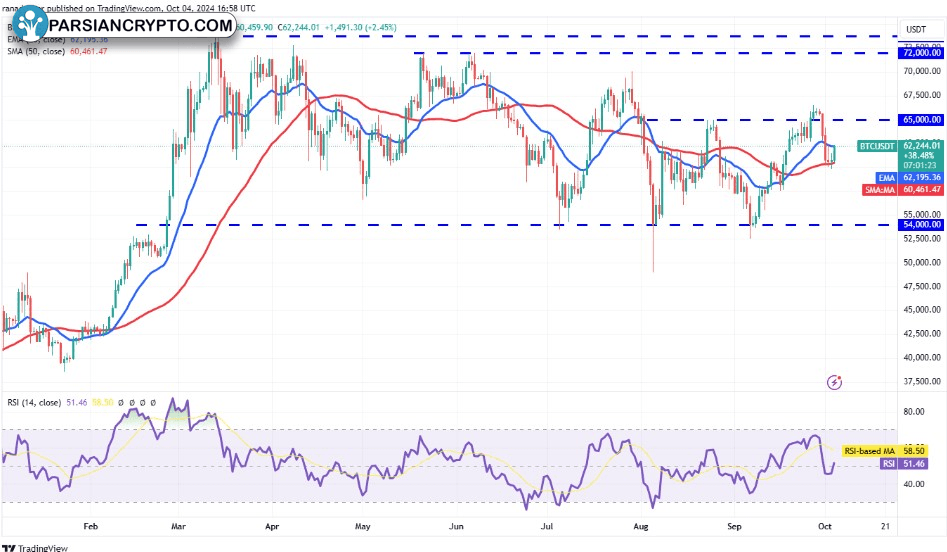Click the change value +1,491.30 (+2.45%)
Viewport: 947px width, 552px height.
click(x=361, y=27)
